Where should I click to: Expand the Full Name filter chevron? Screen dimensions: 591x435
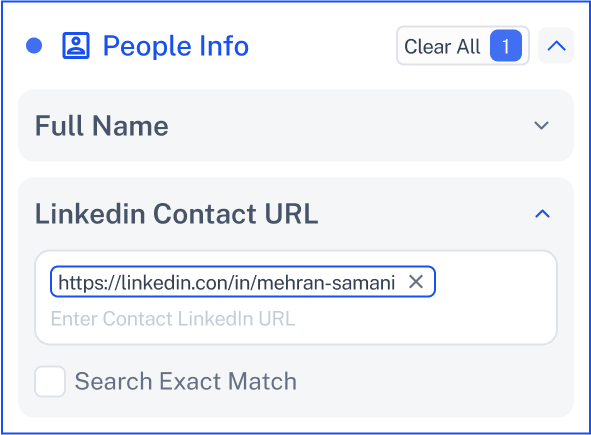click(x=542, y=125)
